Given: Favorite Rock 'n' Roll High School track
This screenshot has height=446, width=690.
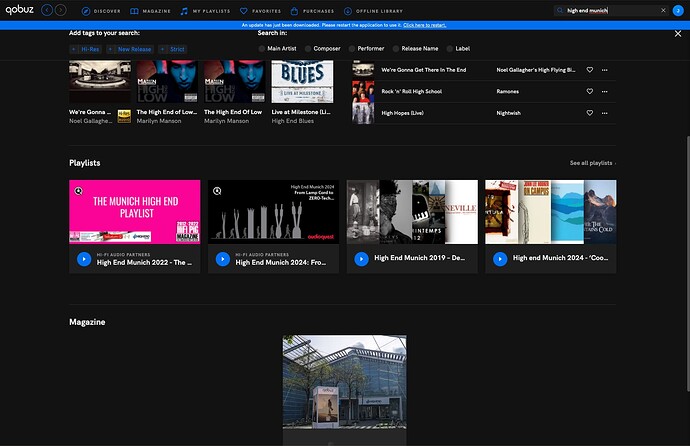Looking at the screenshot, I should (x=590, y=91).
